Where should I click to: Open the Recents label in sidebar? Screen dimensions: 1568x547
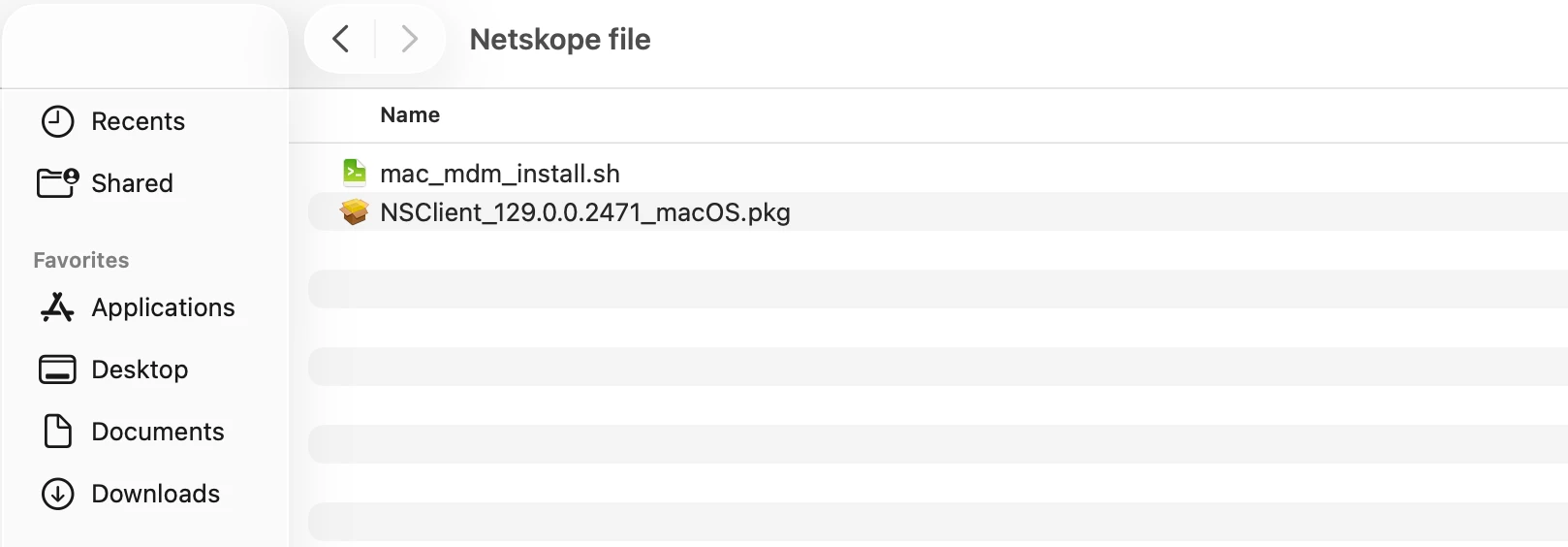138,121
